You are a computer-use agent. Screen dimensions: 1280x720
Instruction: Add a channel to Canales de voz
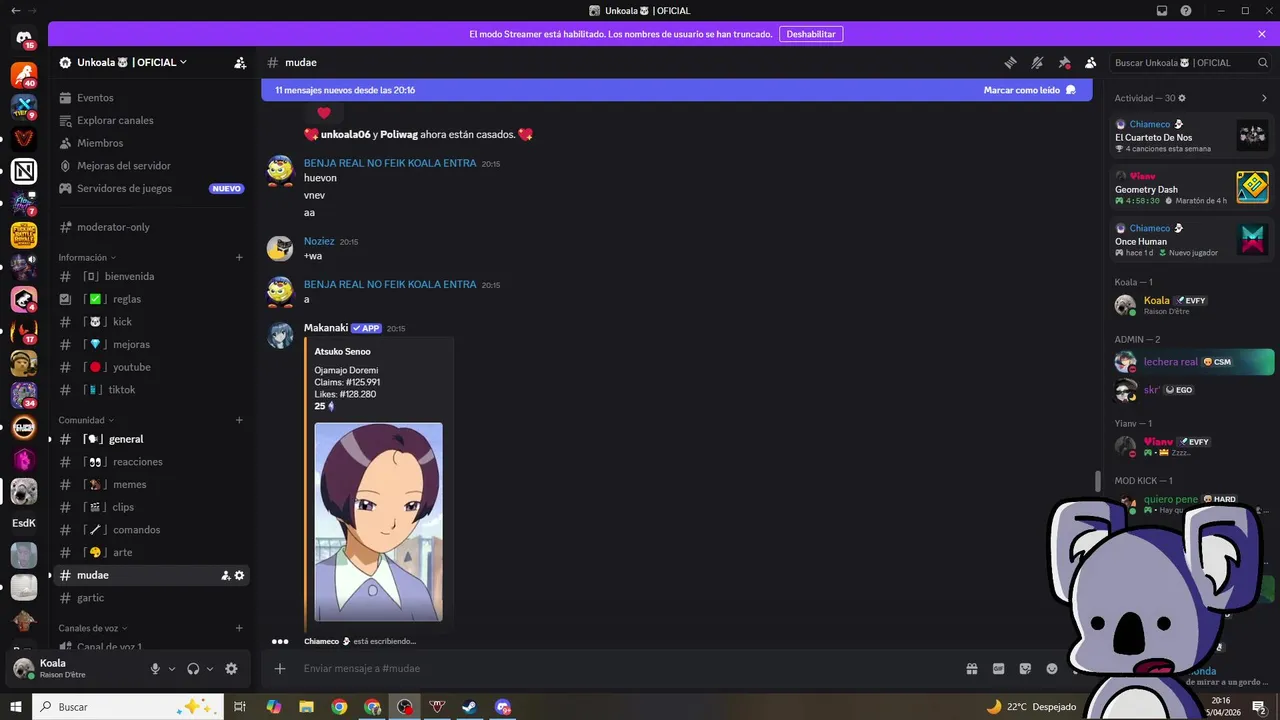[x=239, y=628]
